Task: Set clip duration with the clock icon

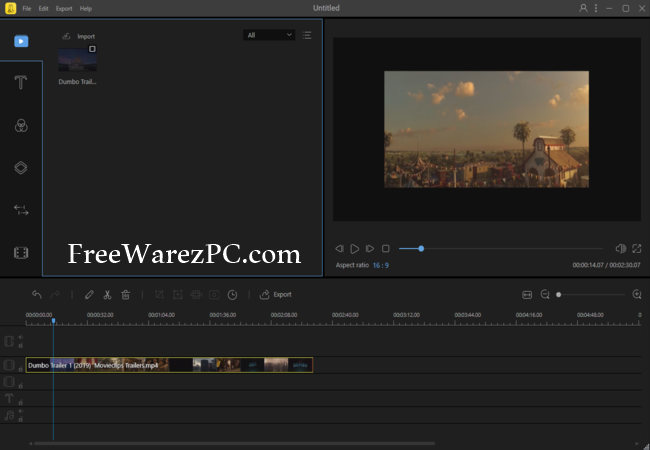Action: (x=233, y=295)
